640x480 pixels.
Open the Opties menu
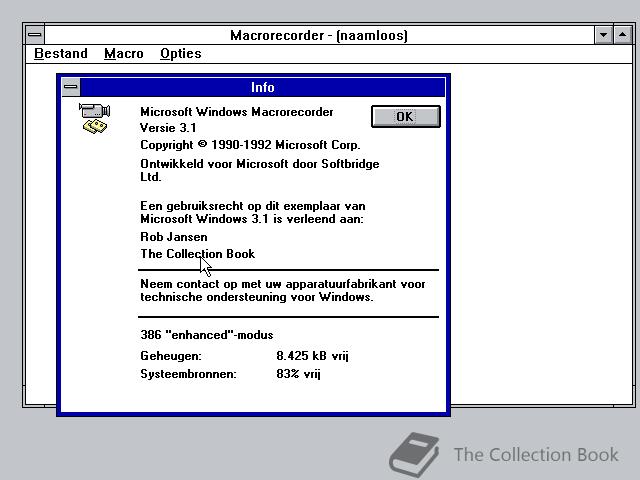coord(181,53)
